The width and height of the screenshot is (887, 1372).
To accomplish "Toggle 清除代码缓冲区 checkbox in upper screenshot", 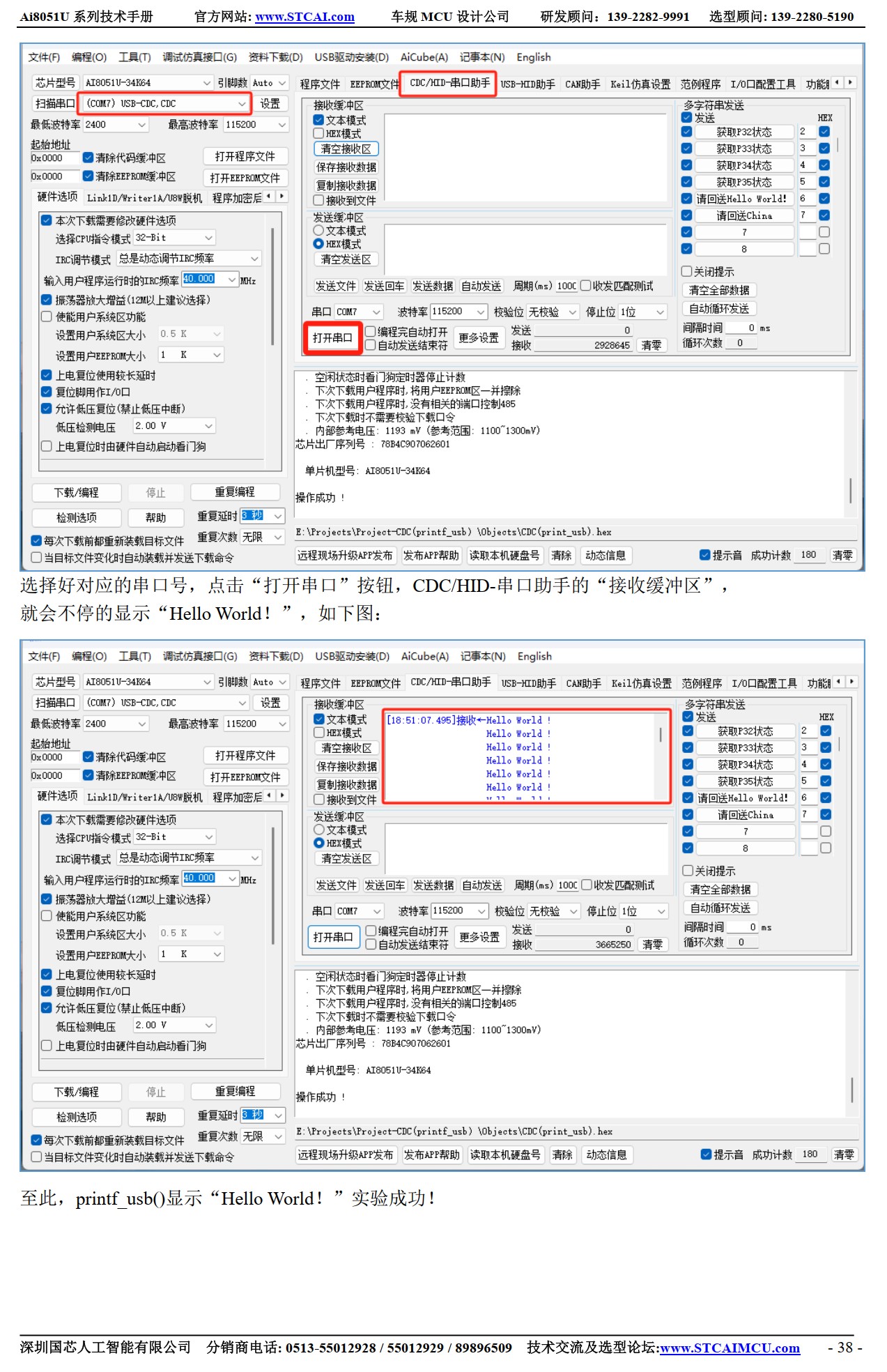I will point(88,158).
